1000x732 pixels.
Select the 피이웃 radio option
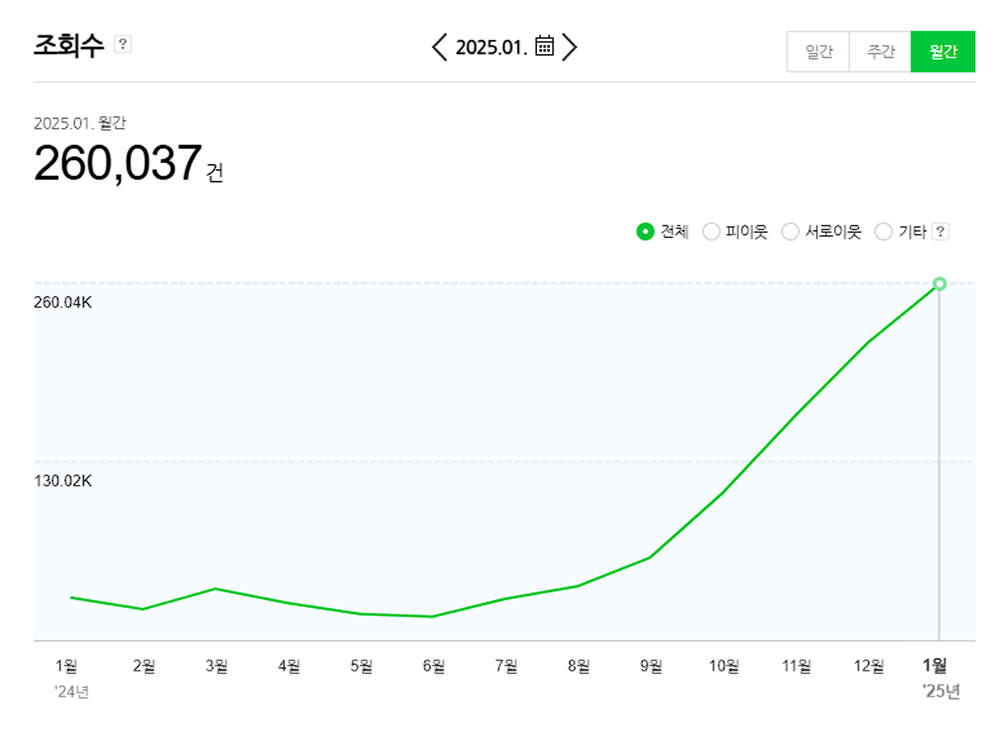pos(712,232)
